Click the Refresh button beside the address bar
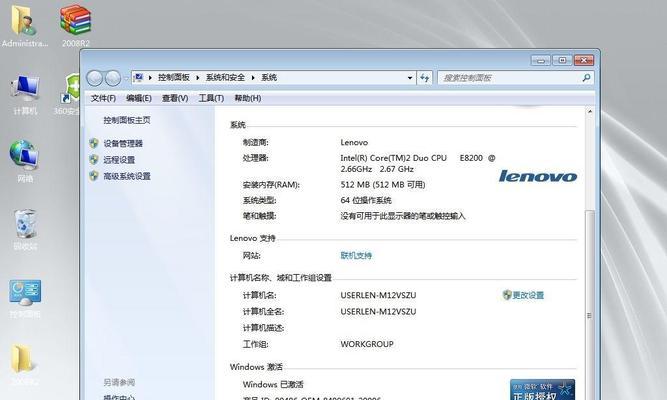The width and height of the screenshot is (667, 400). (425, 78)
